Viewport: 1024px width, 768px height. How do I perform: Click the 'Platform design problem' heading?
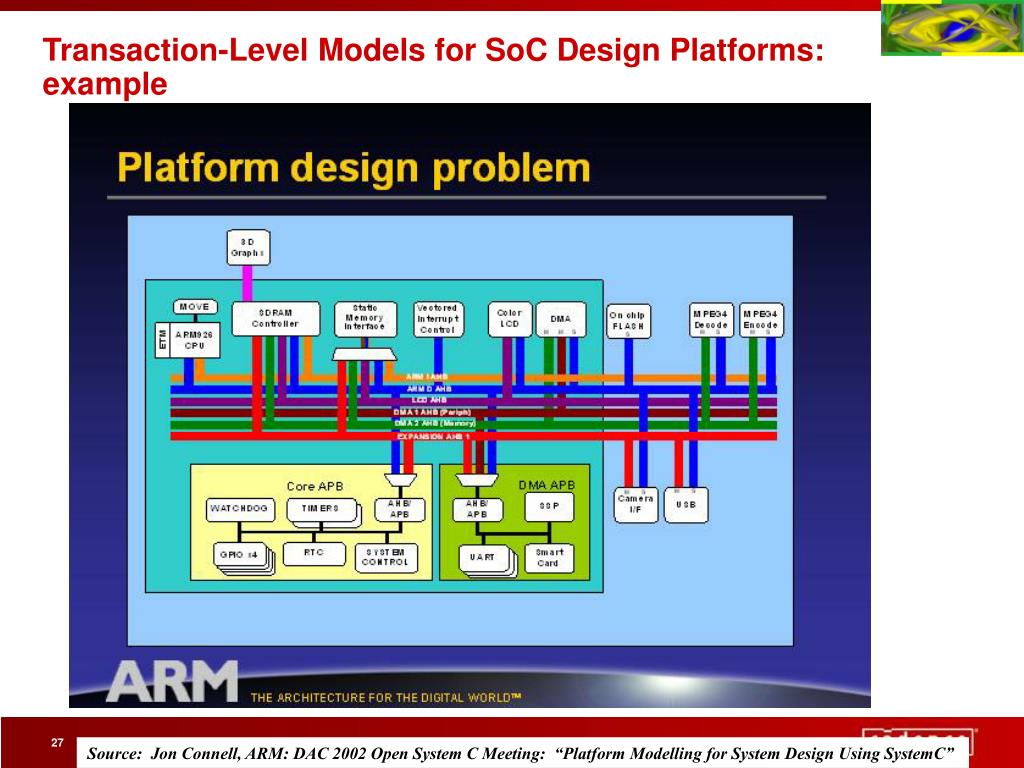354,168
